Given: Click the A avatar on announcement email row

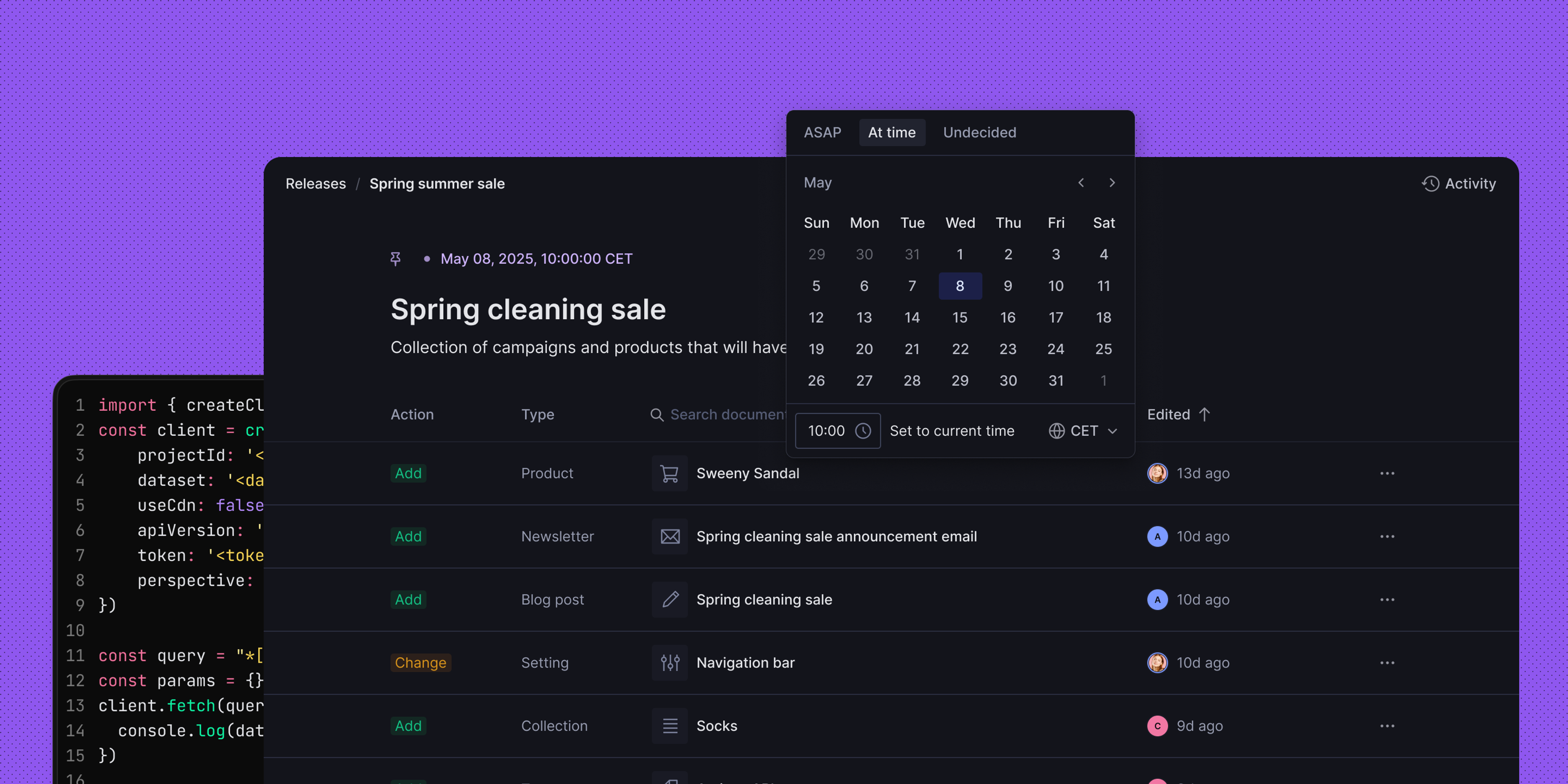Looking at the screenshot, I should (1157, 536).
